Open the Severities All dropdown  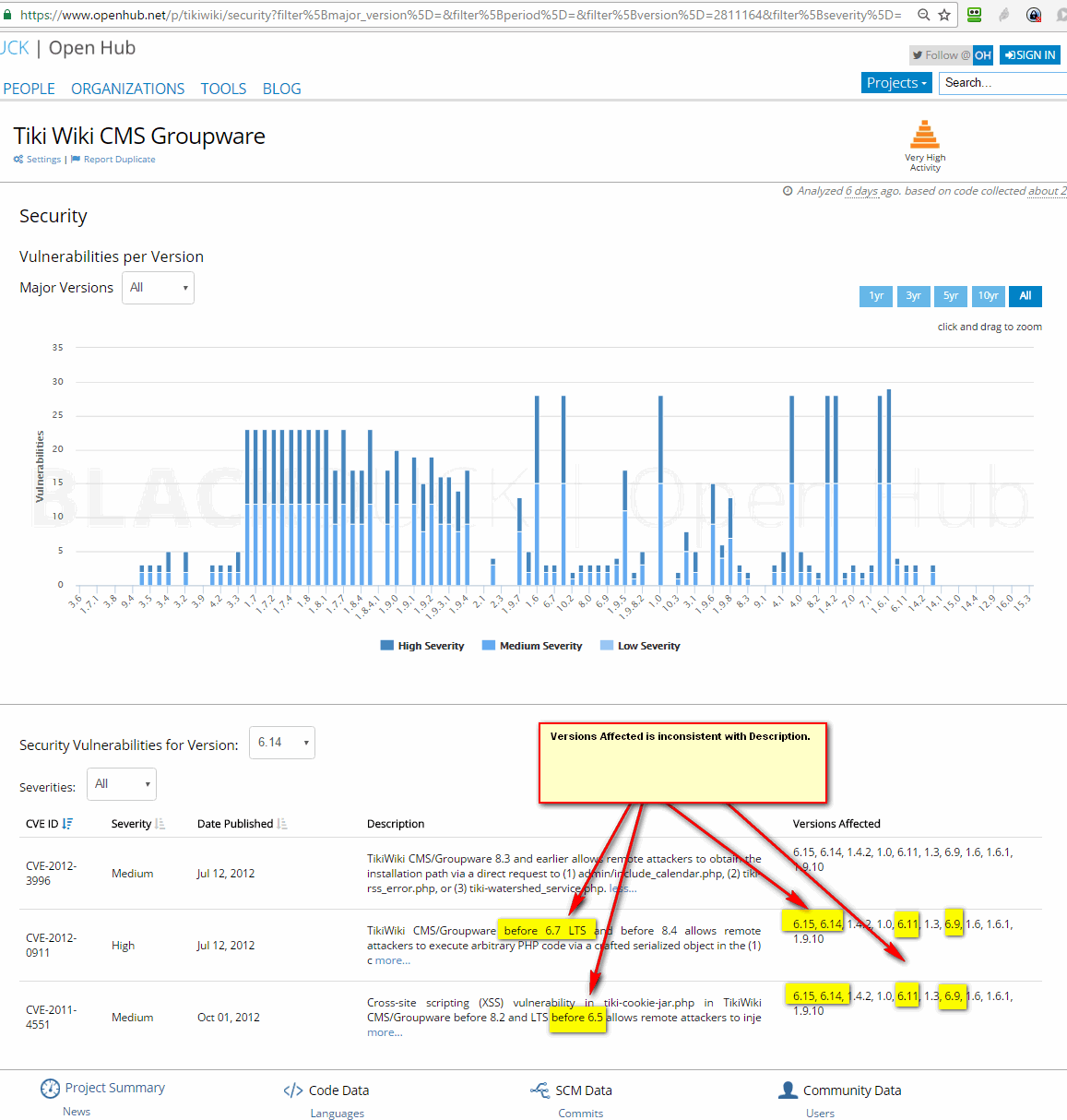click(122, 784)
